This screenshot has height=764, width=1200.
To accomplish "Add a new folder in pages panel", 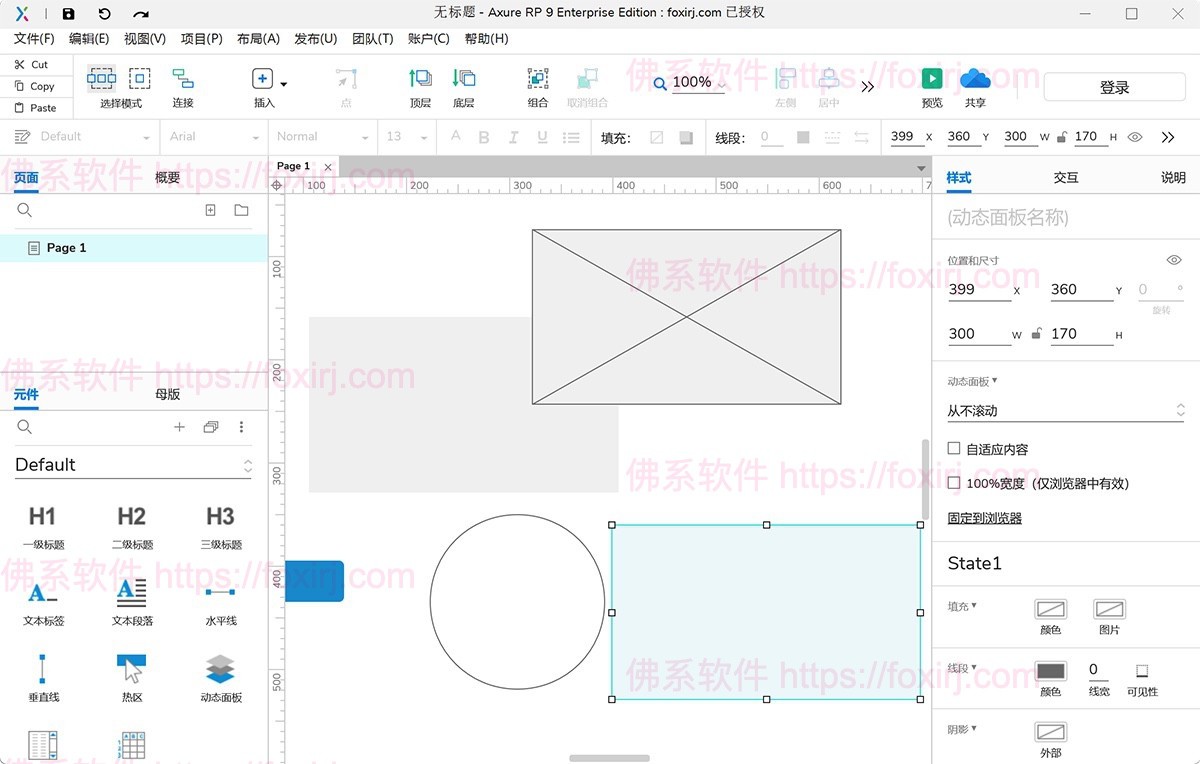I will pyautogui.click(x=241, y=210).
